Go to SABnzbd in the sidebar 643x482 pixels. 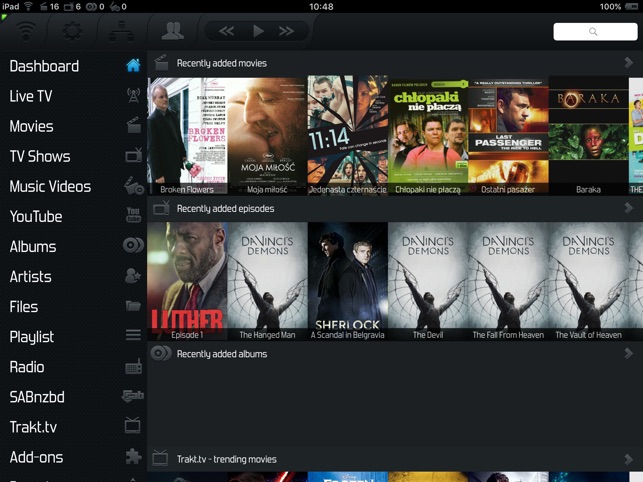point(37,397)
